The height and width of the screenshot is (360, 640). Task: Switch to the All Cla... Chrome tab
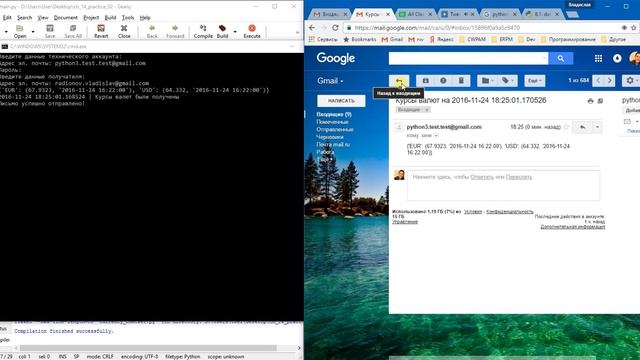415,14
